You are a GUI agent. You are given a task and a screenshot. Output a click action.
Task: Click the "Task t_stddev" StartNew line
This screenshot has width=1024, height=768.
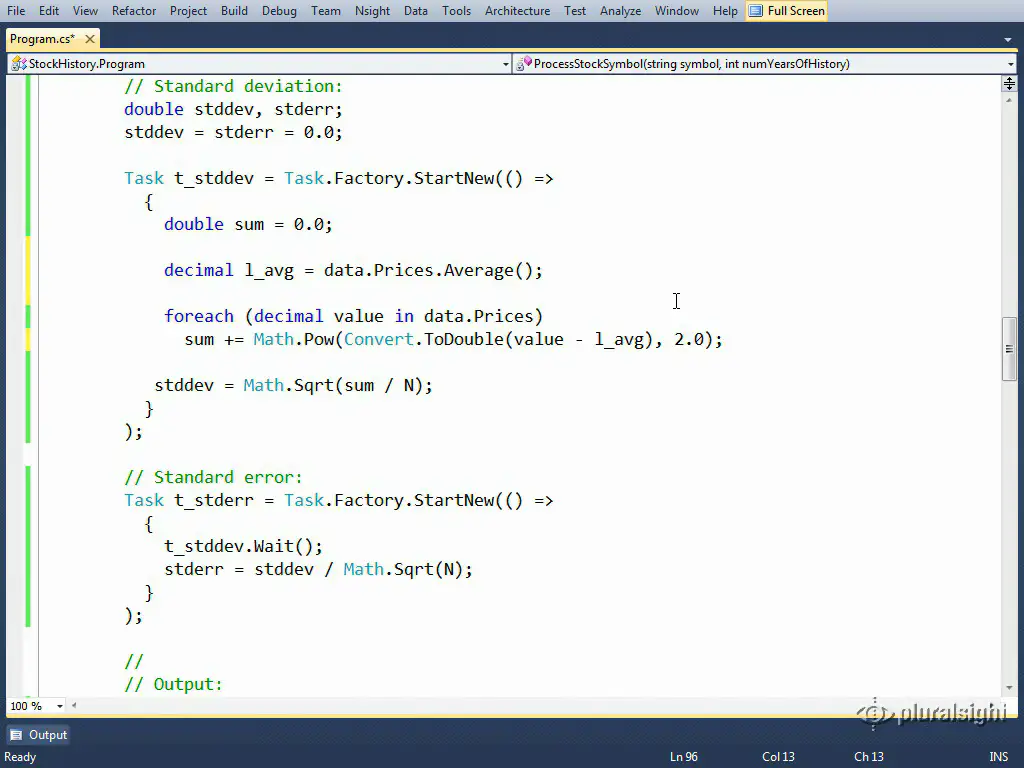[339, 178]
